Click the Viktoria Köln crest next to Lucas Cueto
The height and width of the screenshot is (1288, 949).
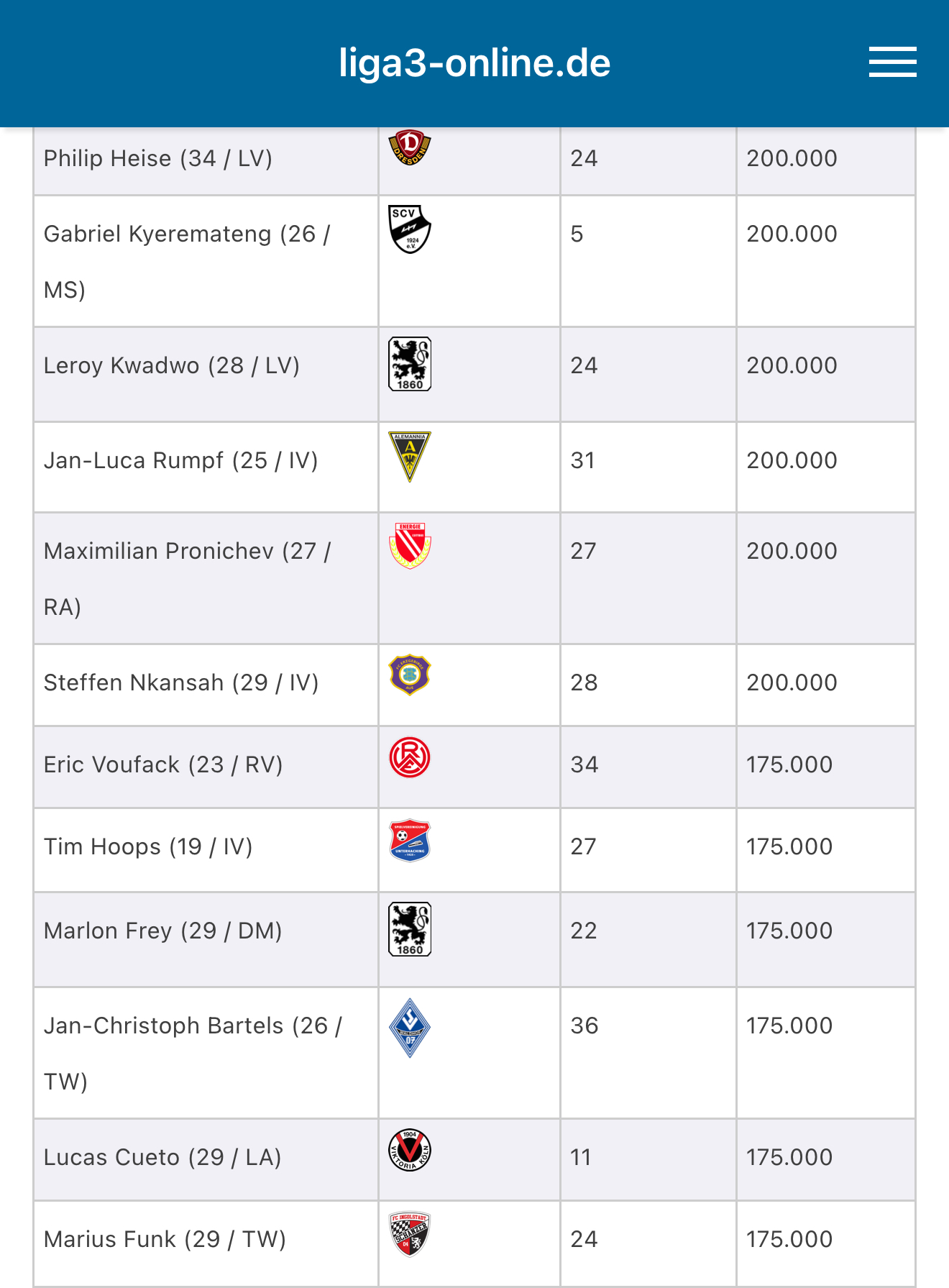[410, 1150]
